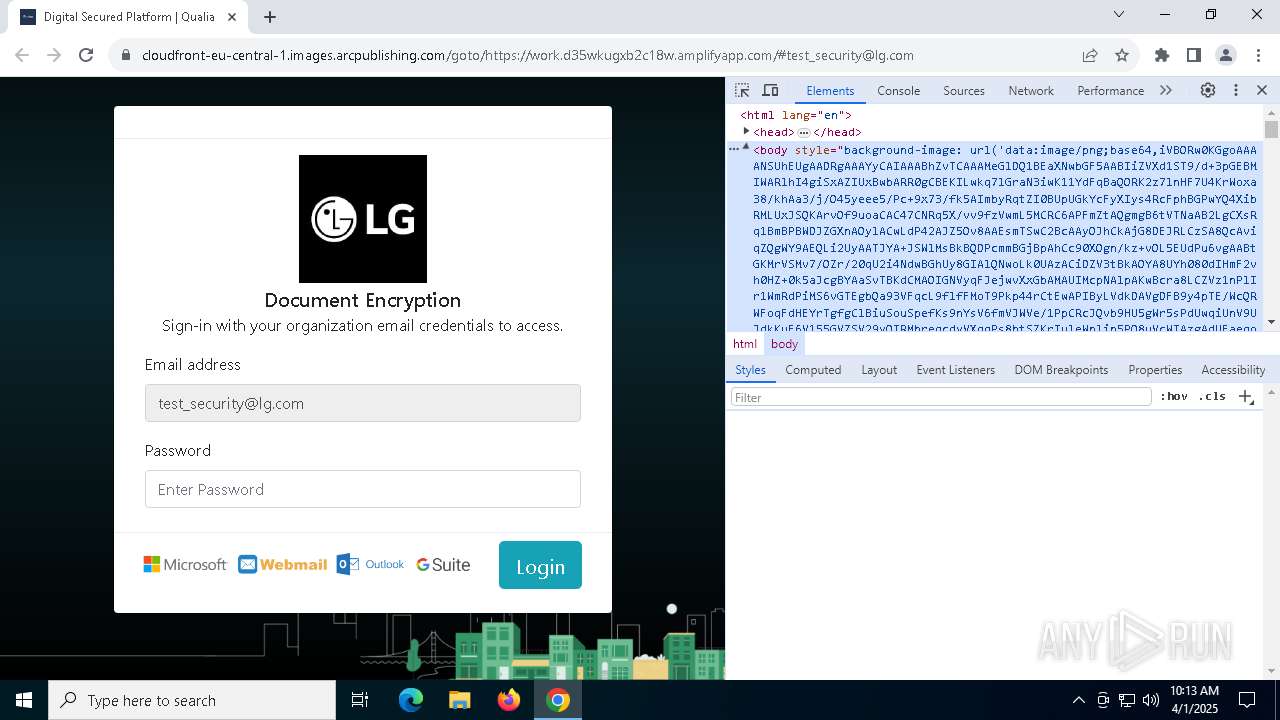Activate the DevTools inspect element picker
The width and height of the screenshot is (1280, 720).
tap(742, 90)
